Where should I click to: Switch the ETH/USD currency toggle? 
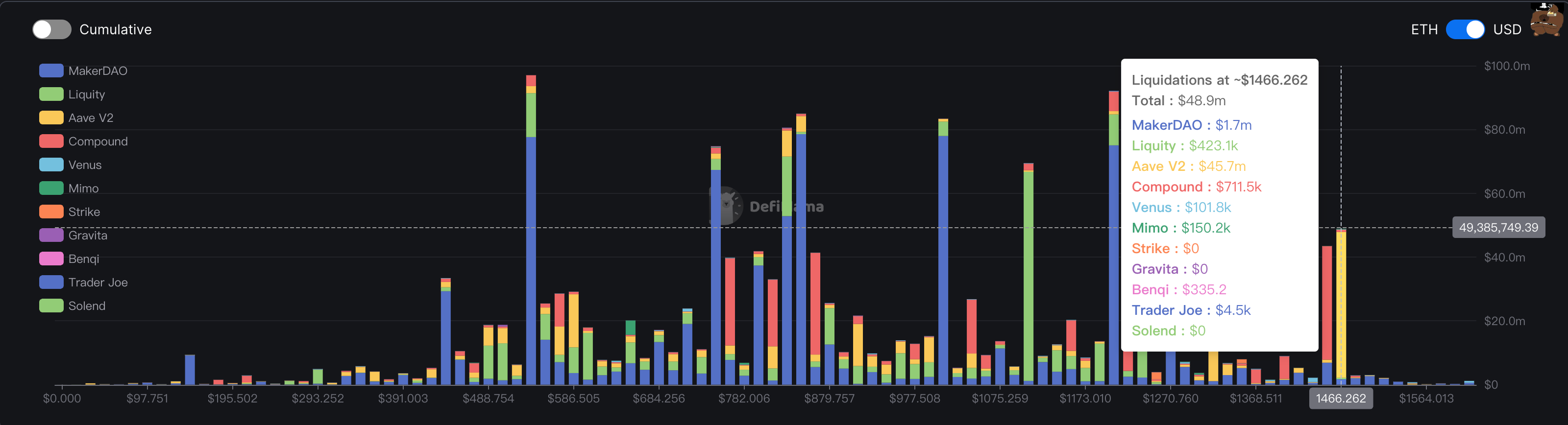(x=1465, y=29)
